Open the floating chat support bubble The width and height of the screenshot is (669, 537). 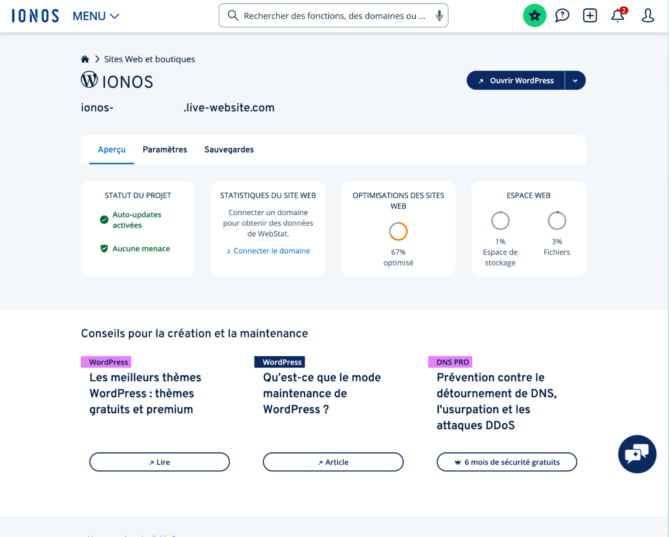click(x=637, y=454)
